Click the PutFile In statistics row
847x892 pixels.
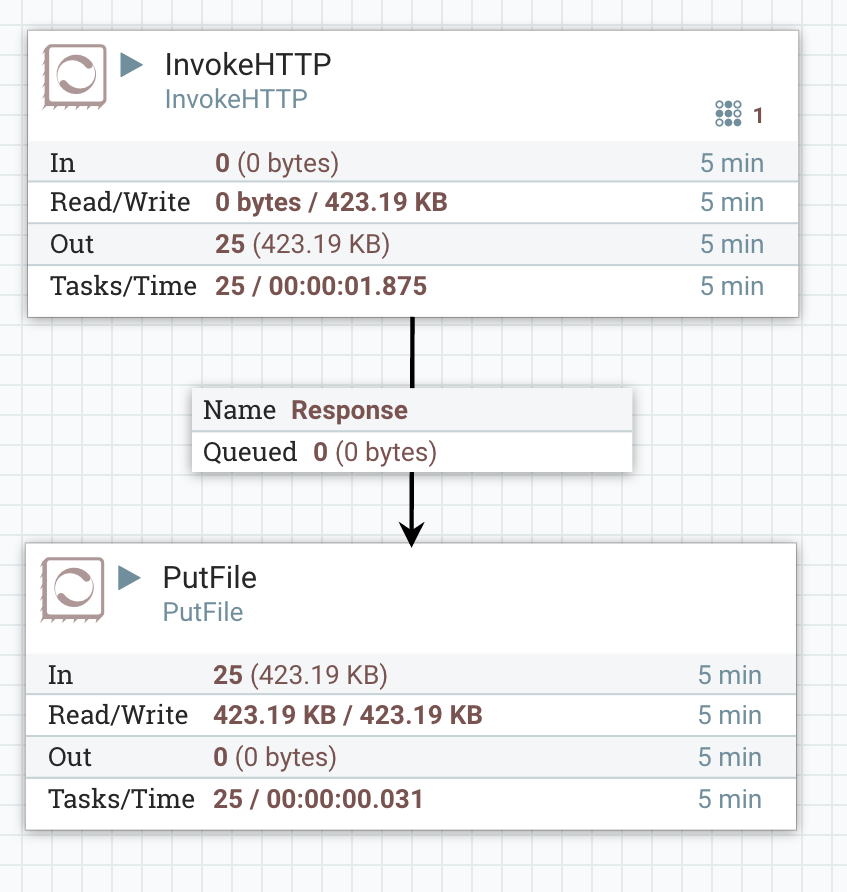410,675
